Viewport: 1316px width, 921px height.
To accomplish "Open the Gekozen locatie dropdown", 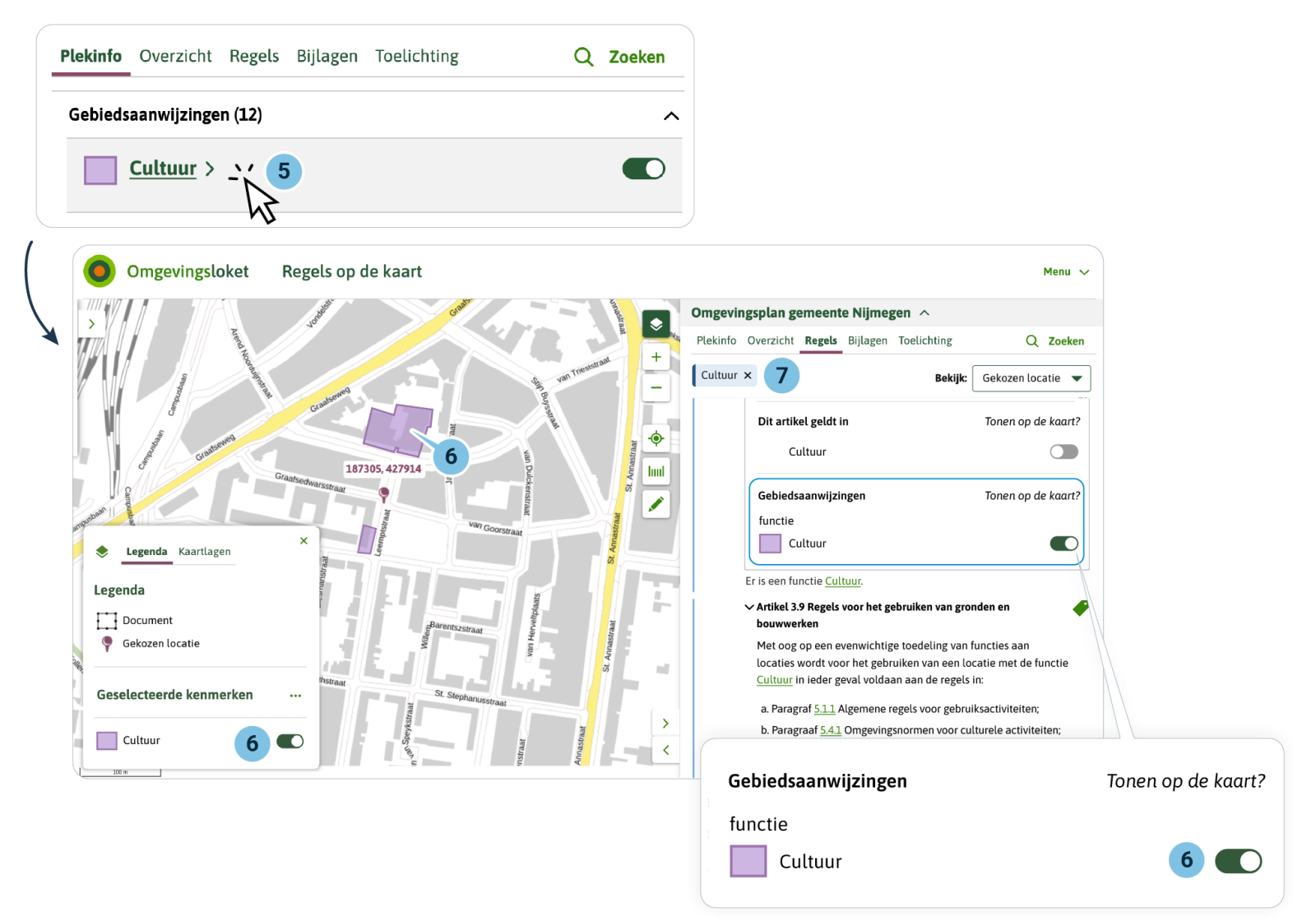I will pyautogui.click(x=1031, y=378).
